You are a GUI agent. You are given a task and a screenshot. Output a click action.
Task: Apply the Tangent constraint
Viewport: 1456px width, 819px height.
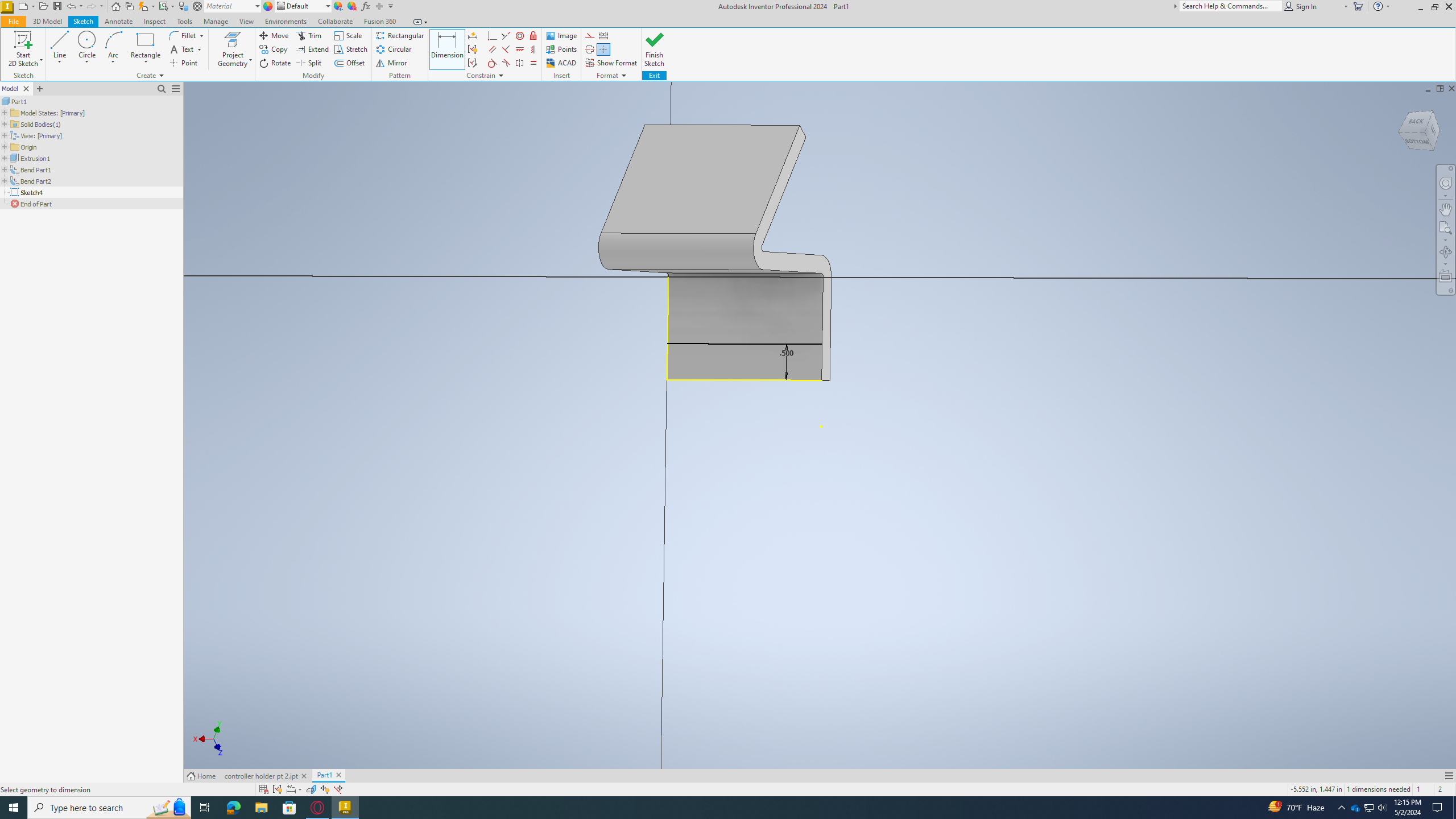(x=493, y=63)
